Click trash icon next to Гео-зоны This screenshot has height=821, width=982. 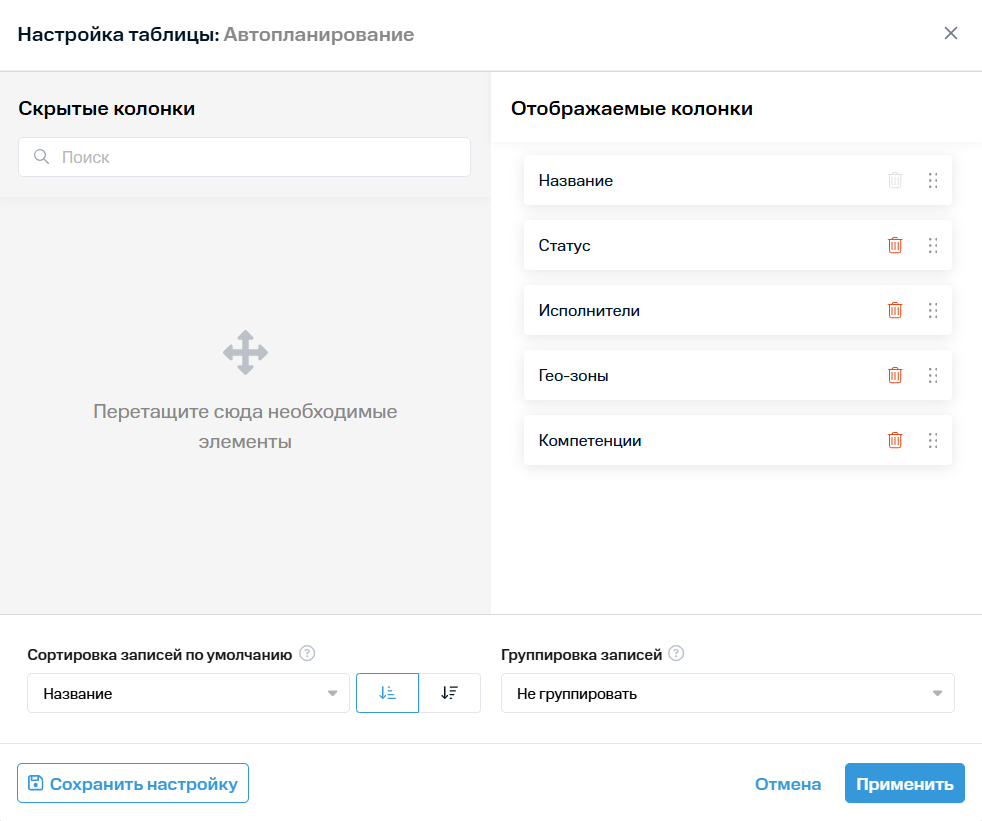click(x=895, y=375)
